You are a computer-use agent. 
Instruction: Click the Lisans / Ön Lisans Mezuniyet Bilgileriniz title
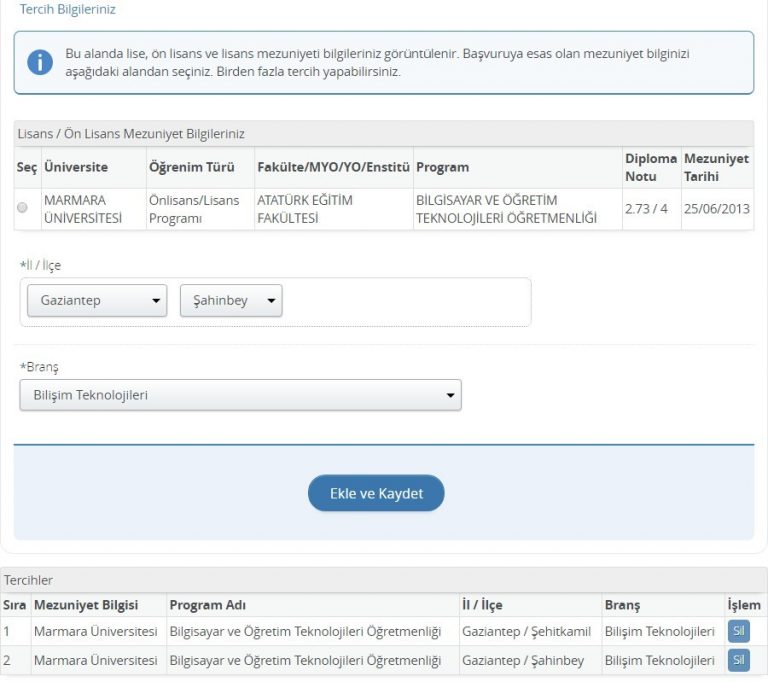tap(131, 134)
